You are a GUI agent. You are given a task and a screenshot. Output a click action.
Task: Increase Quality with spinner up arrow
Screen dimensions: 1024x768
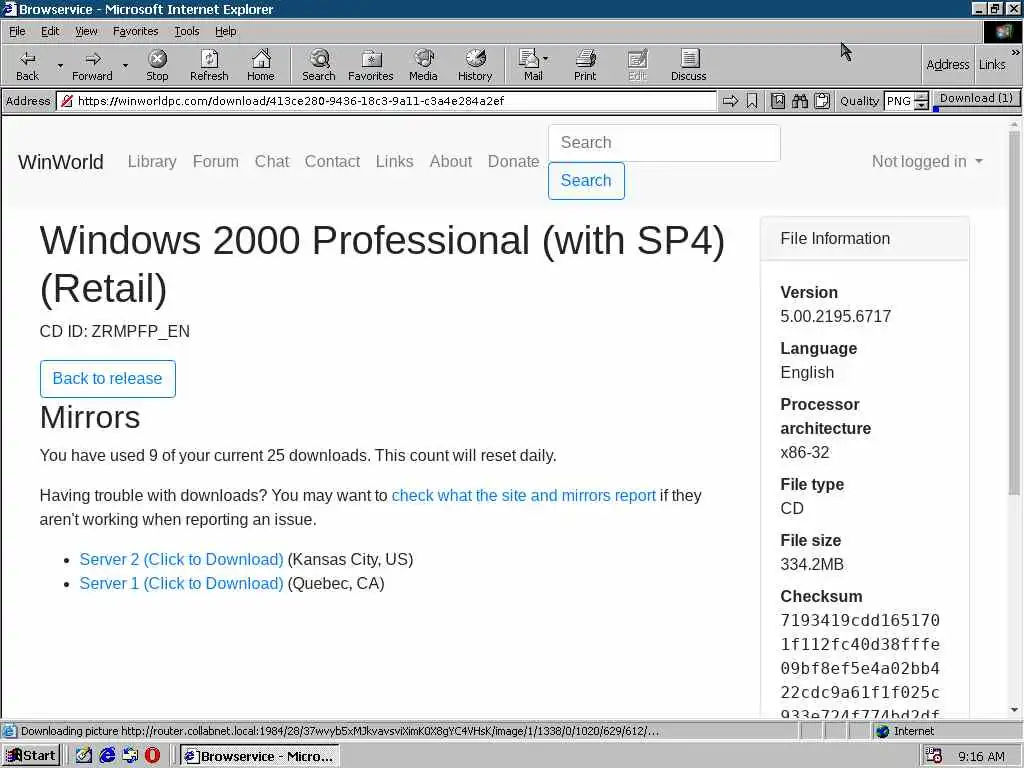921,97
